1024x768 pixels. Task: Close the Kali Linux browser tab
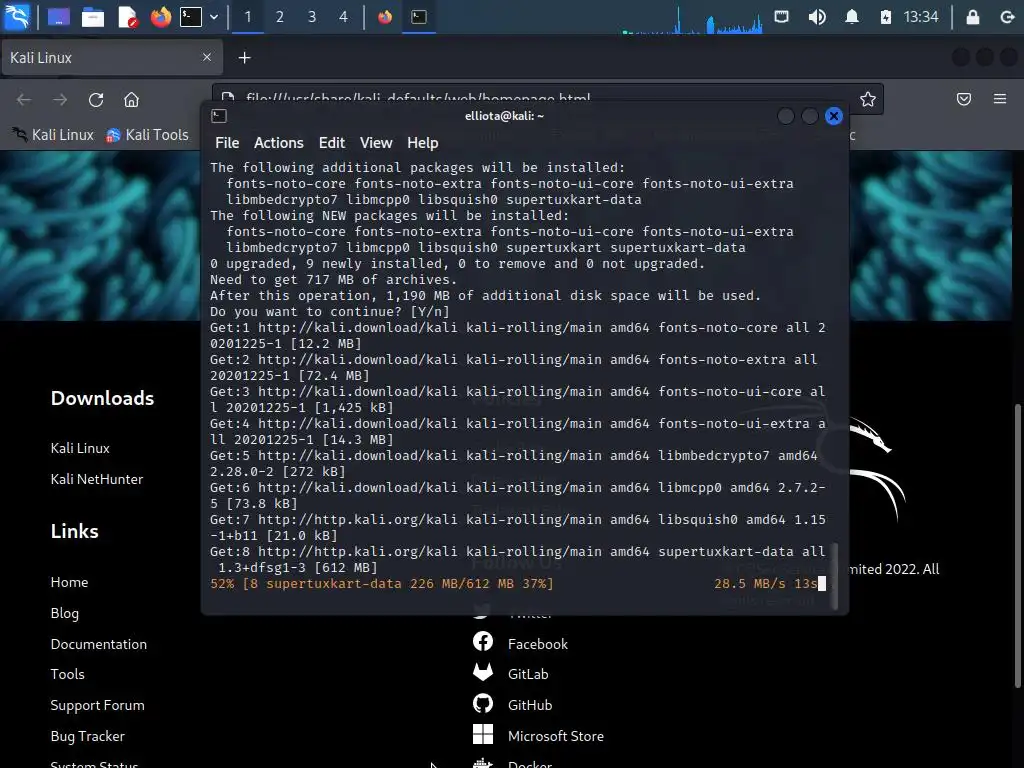[207, 57]
